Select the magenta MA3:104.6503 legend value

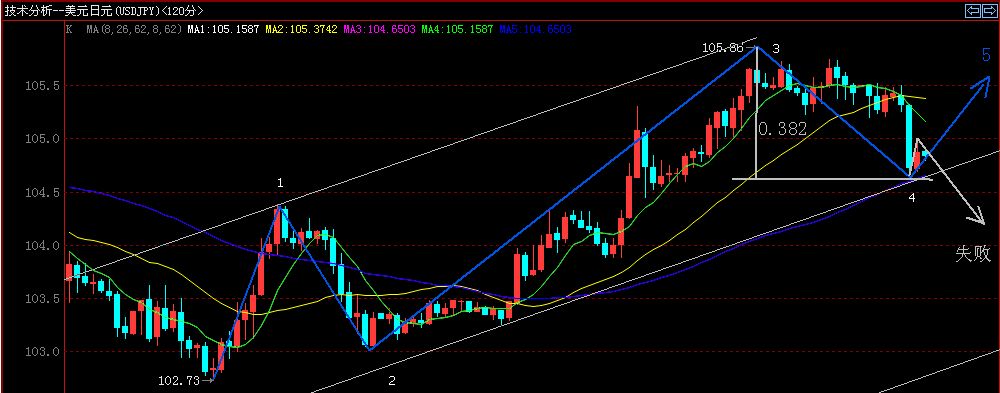click(380, 29)
